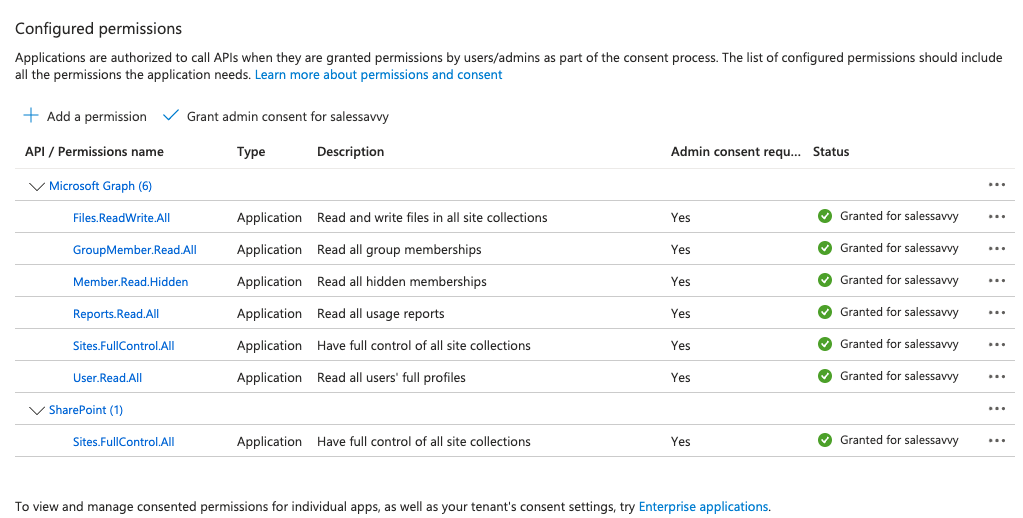Screen dimensions: 1023x518
Task: Open the Microsoft Graph (6) API link
Action: click(100, 186)
